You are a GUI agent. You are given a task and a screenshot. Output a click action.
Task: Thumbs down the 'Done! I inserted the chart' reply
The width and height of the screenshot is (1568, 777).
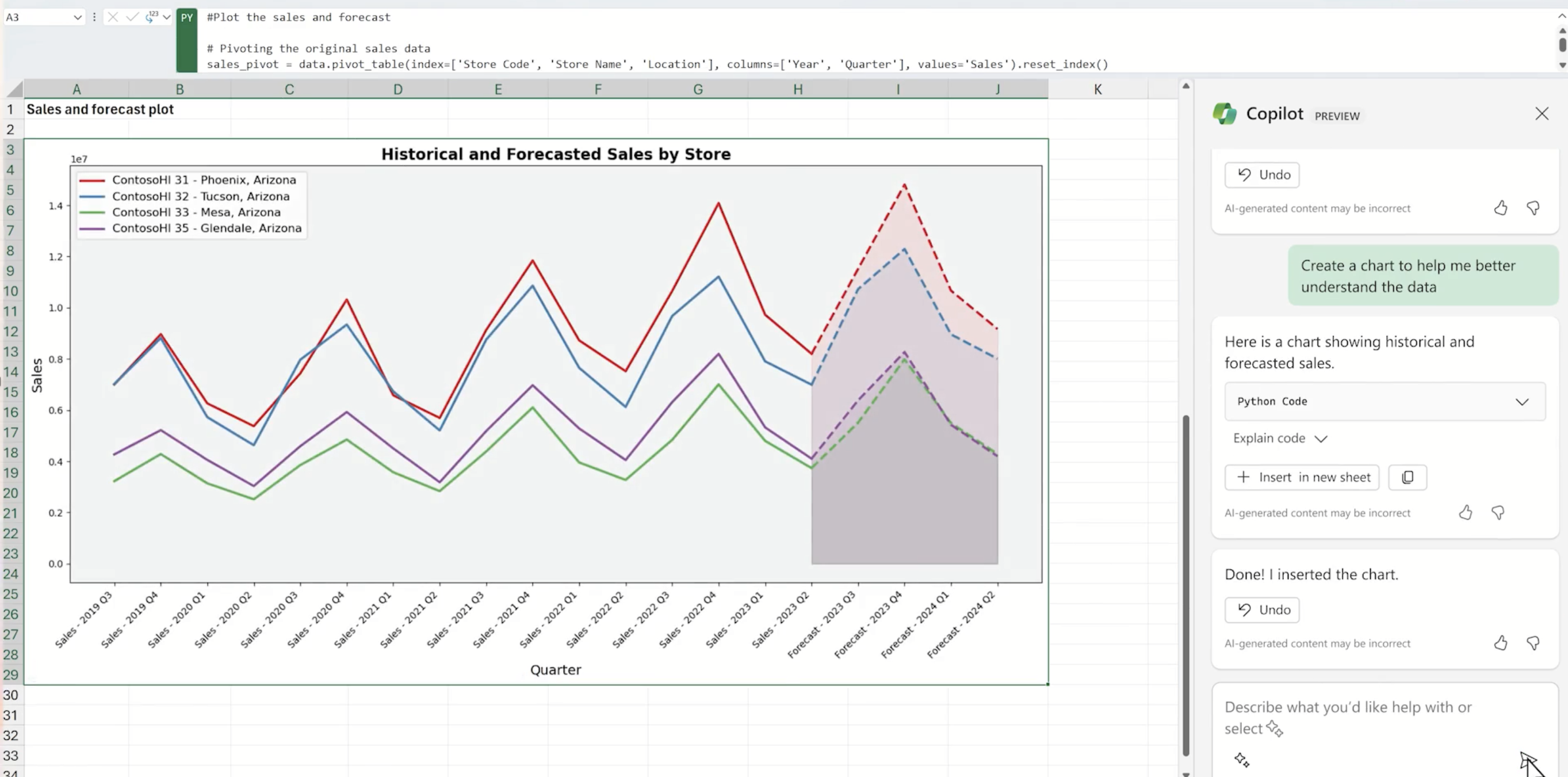click(1533, 643)
